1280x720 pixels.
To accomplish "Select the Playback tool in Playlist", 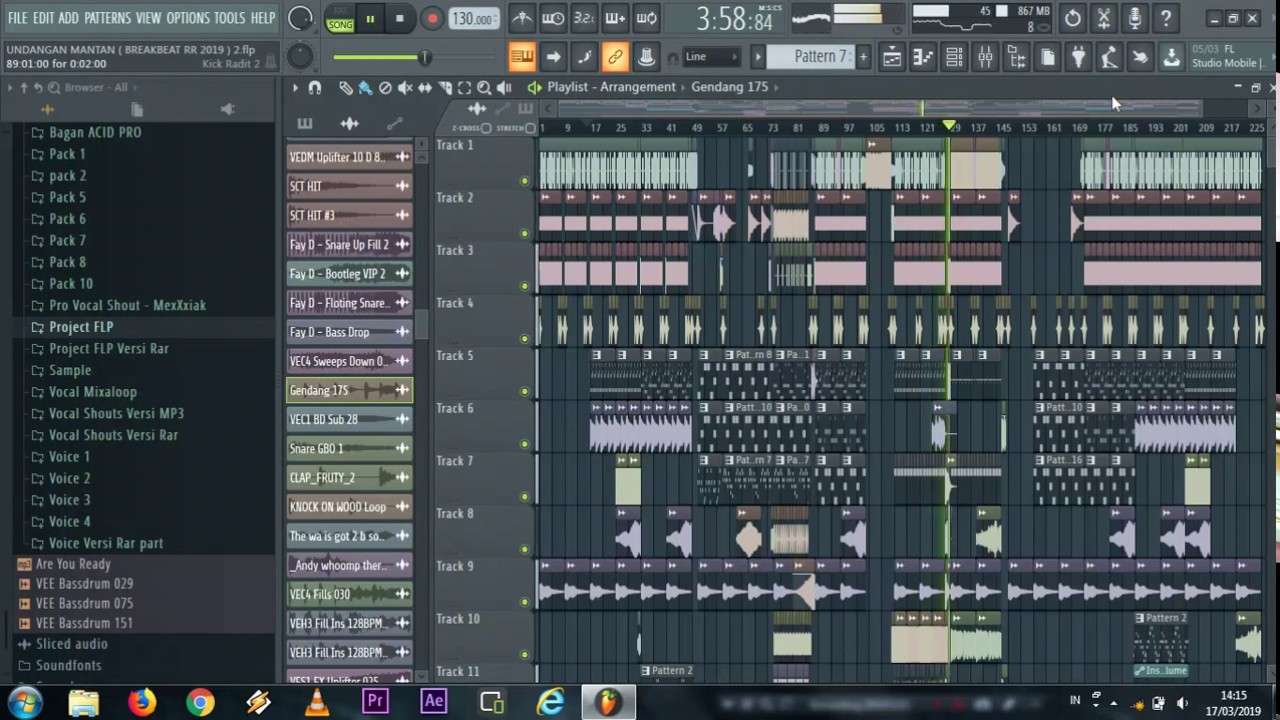I will [x=504, y=88].
